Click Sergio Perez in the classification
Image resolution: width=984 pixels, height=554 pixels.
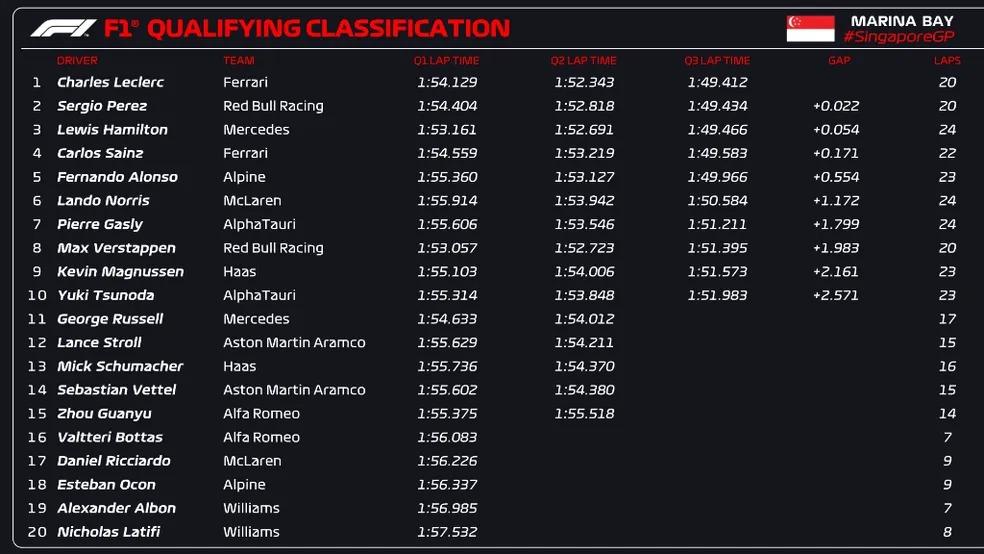pyautogui.click(x=102, y=106)
